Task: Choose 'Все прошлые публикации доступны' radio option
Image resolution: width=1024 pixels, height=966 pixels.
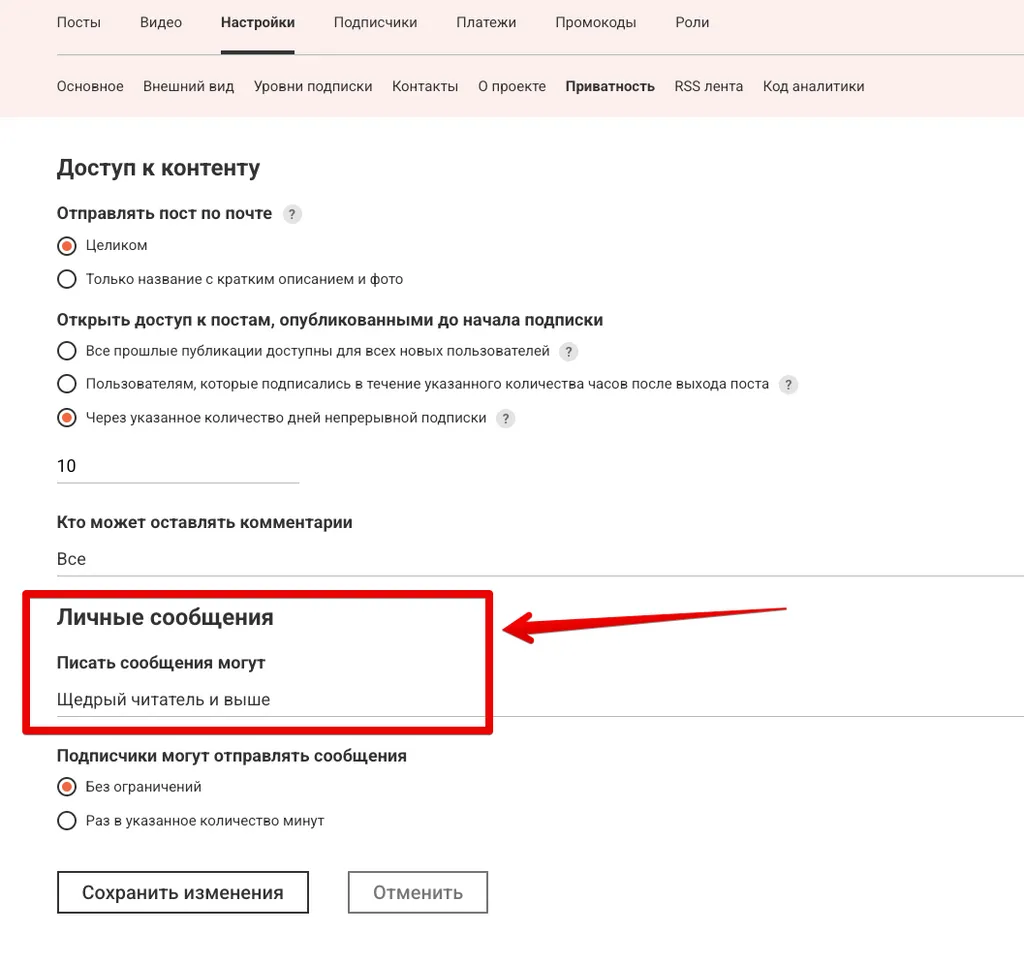Action: [67, 351]
